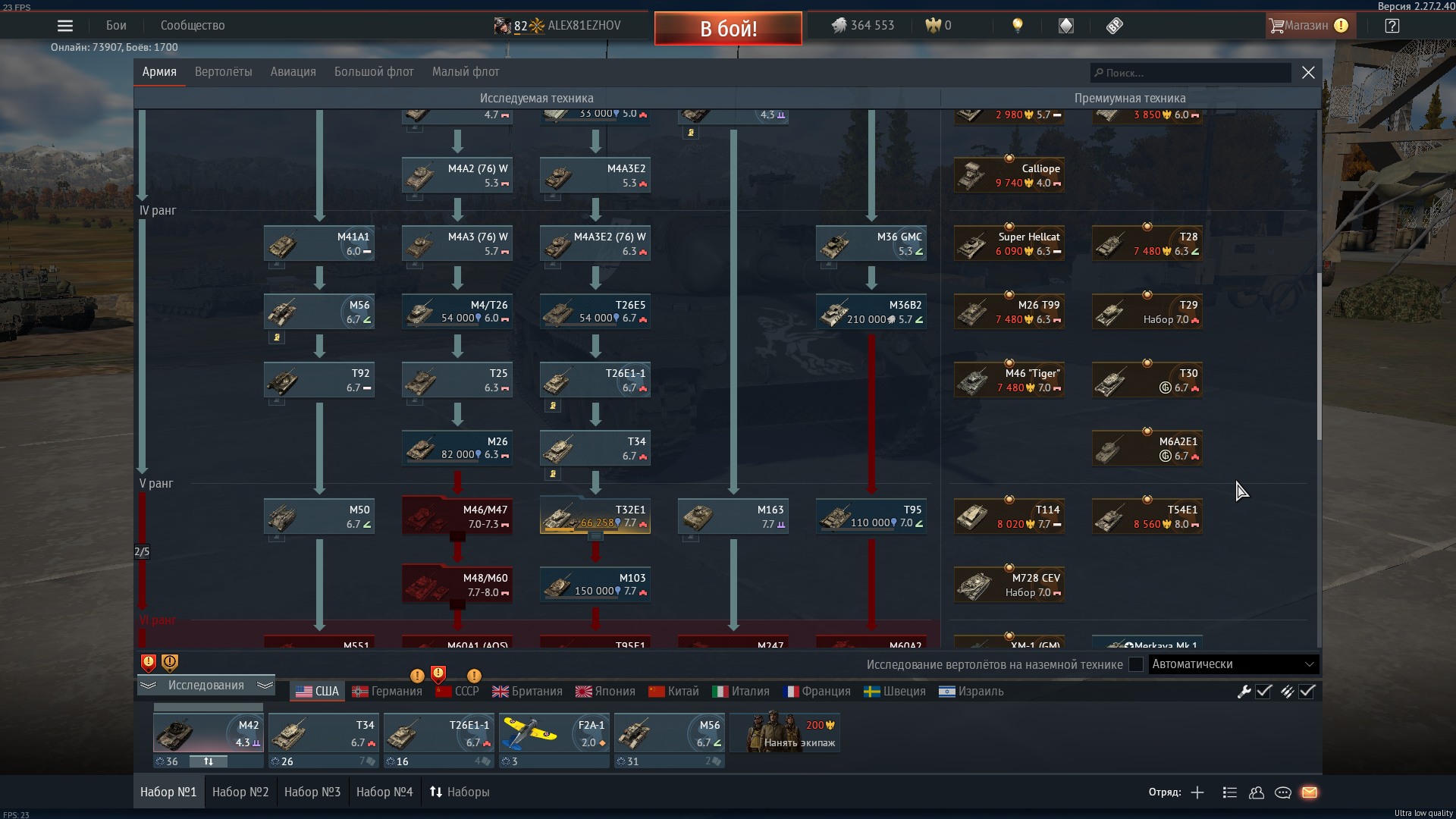Toggle the auto-refill ammo checkbox
Image resolution: width=1456 pixels, height=819 pixels.
pos(1307,692)
